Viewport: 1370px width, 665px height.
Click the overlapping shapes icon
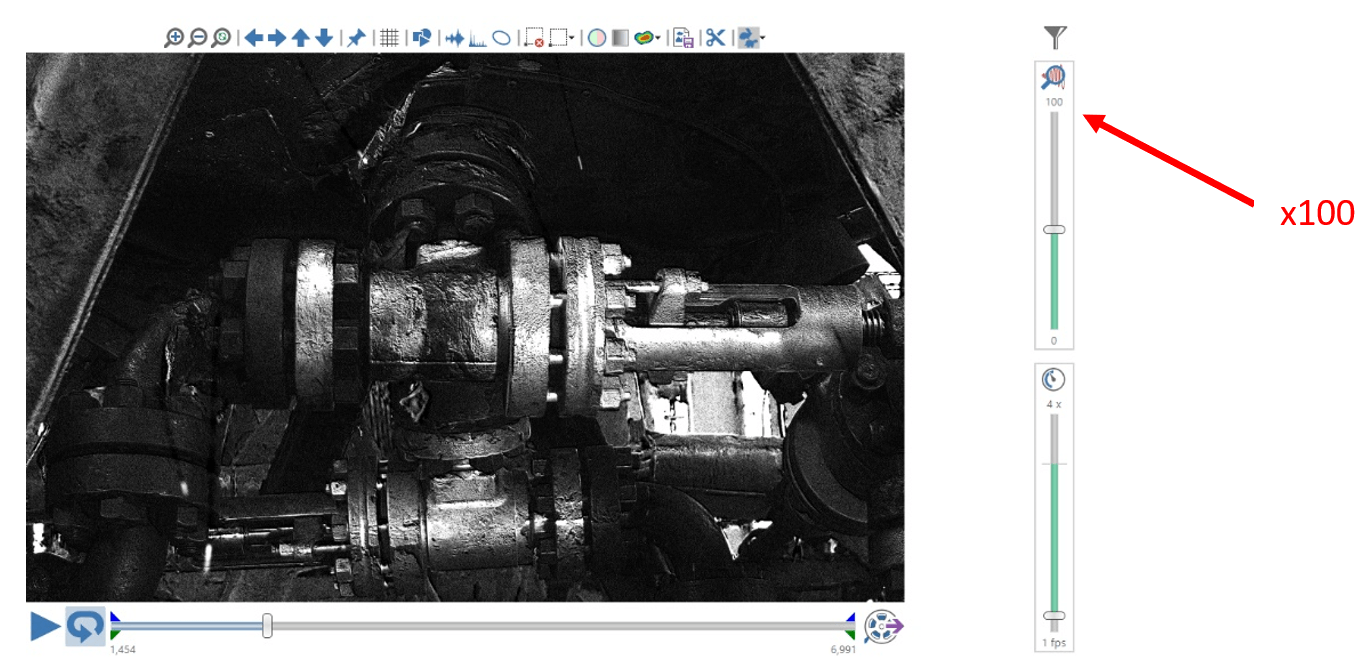[x=422, y=38]
